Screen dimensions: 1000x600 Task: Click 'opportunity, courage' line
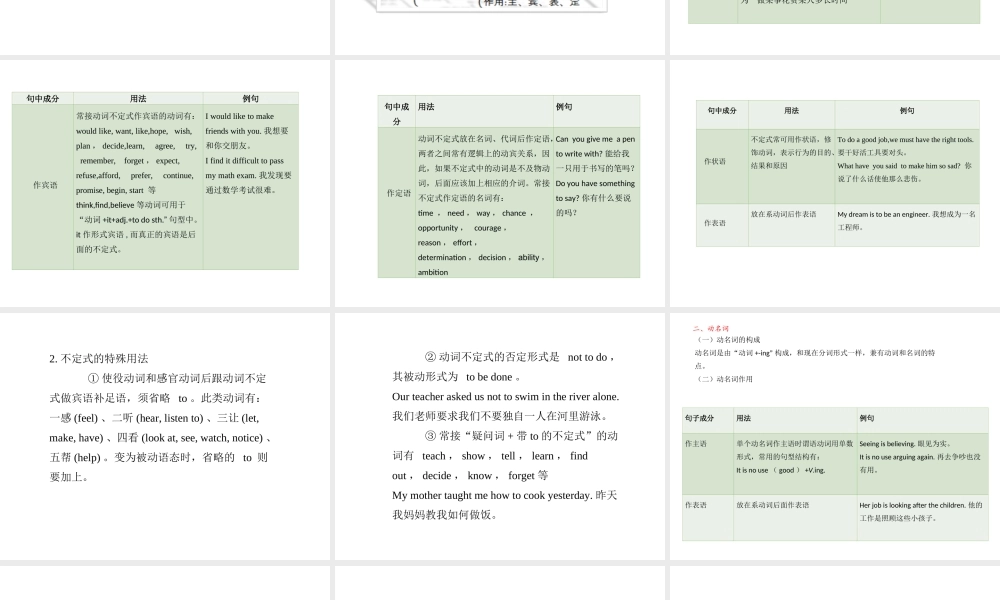[462, 228]
